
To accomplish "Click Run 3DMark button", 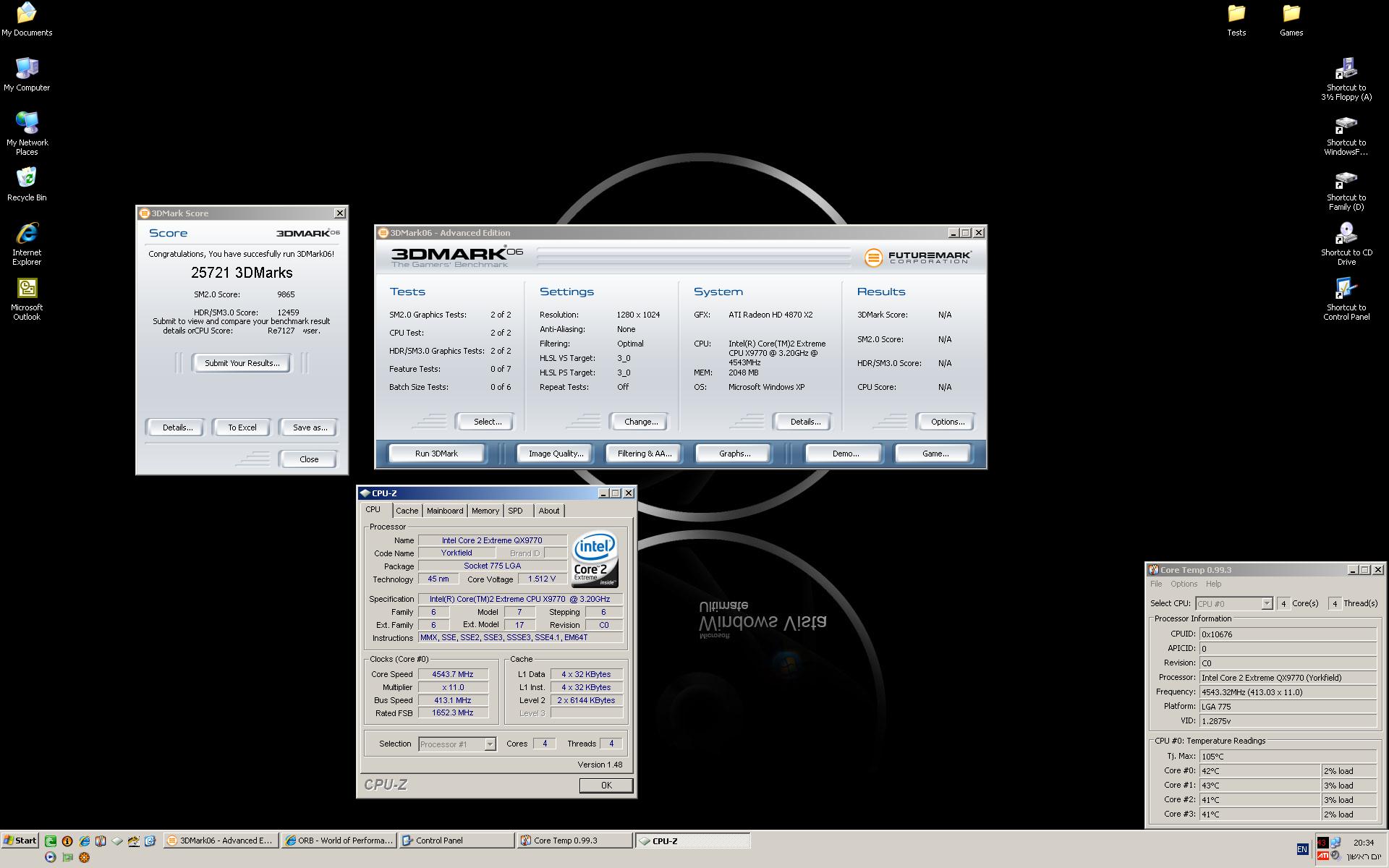I will pos(436,454).
